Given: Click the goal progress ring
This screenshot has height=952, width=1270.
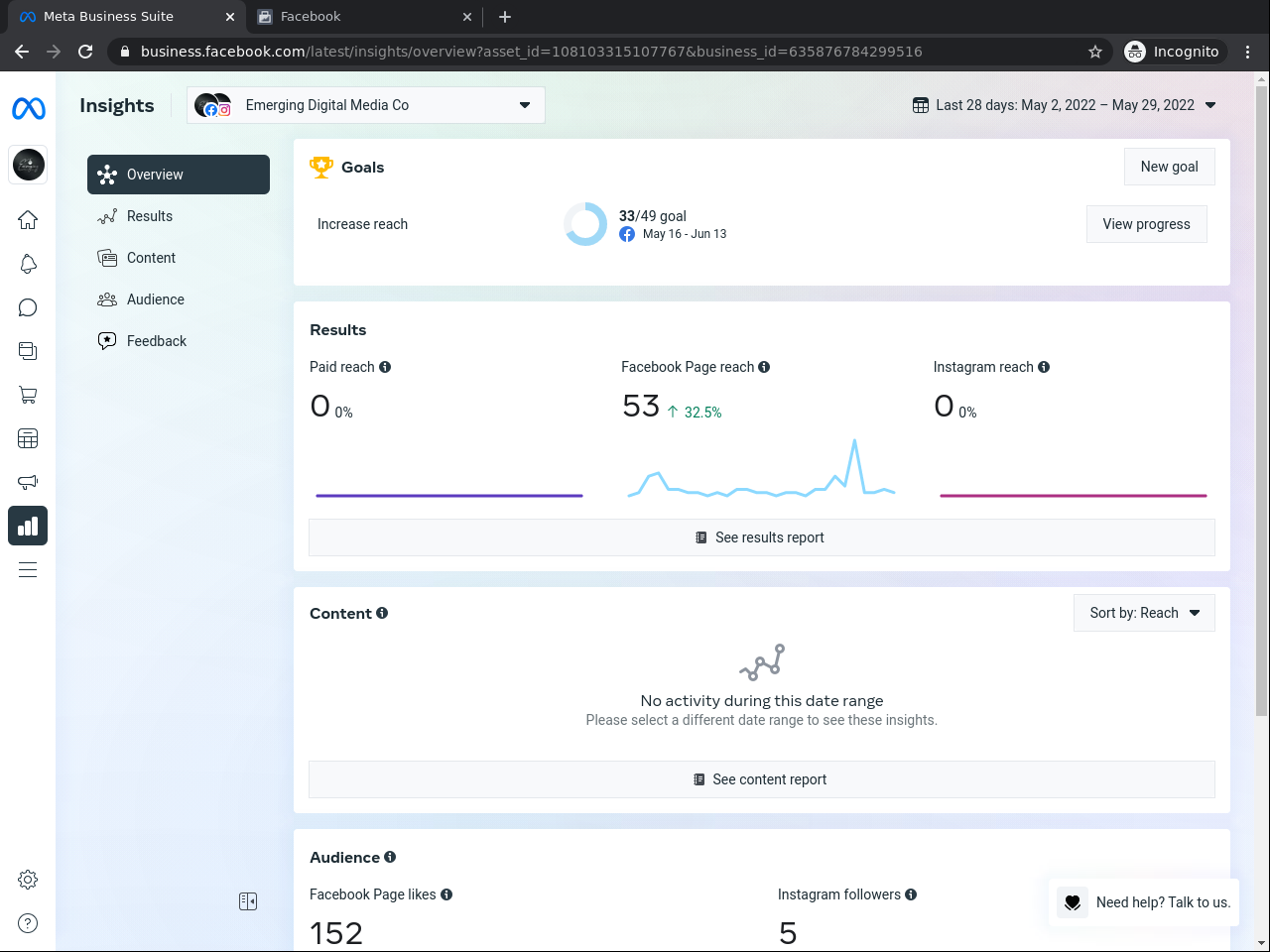Looking at the screenshot, I should (585, 224).
